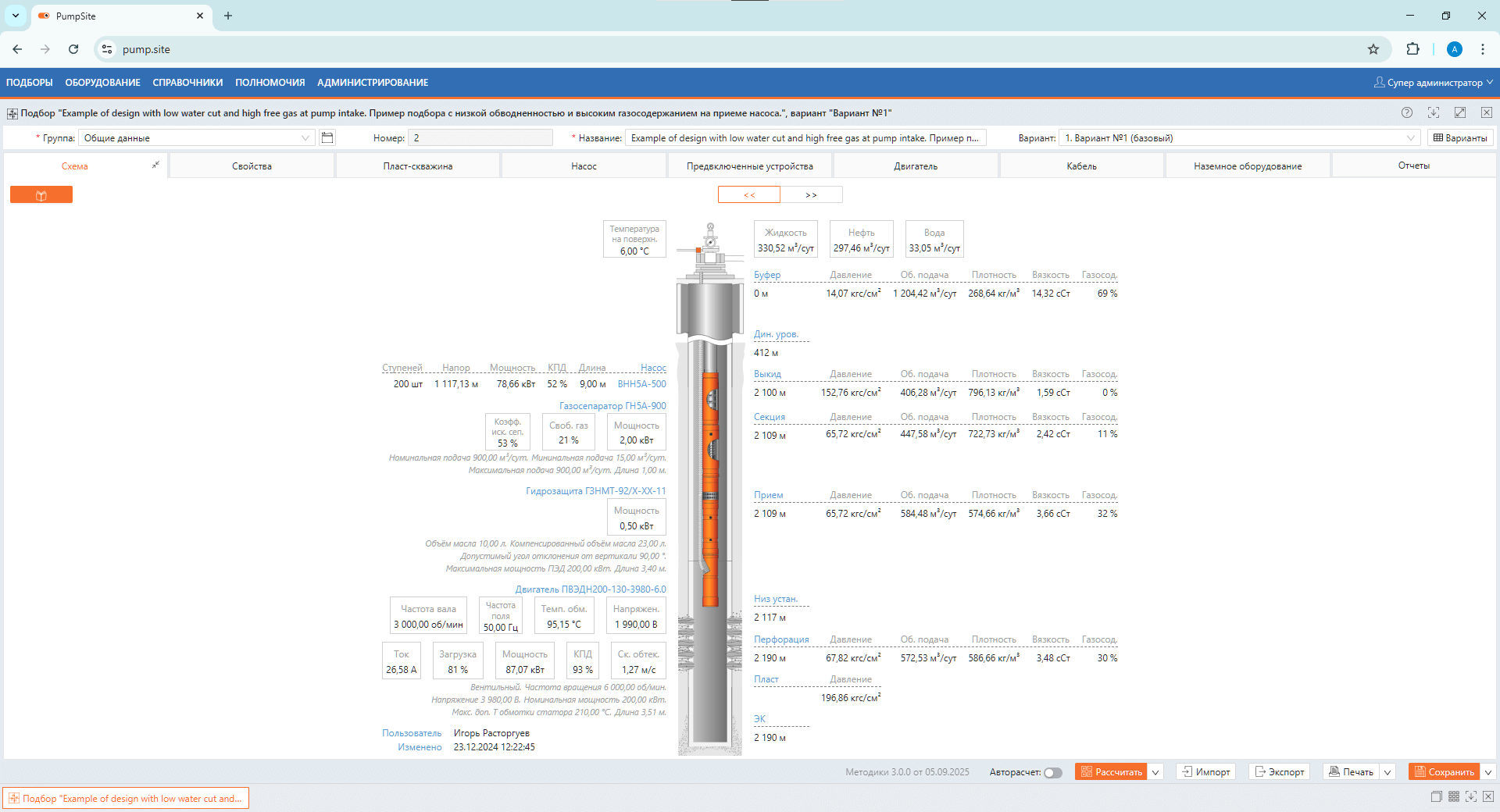Image resolution: width=1500 pixels, height=812 pixels.
Task: Click the tile windows grid icon
Action: point(1454,796)
